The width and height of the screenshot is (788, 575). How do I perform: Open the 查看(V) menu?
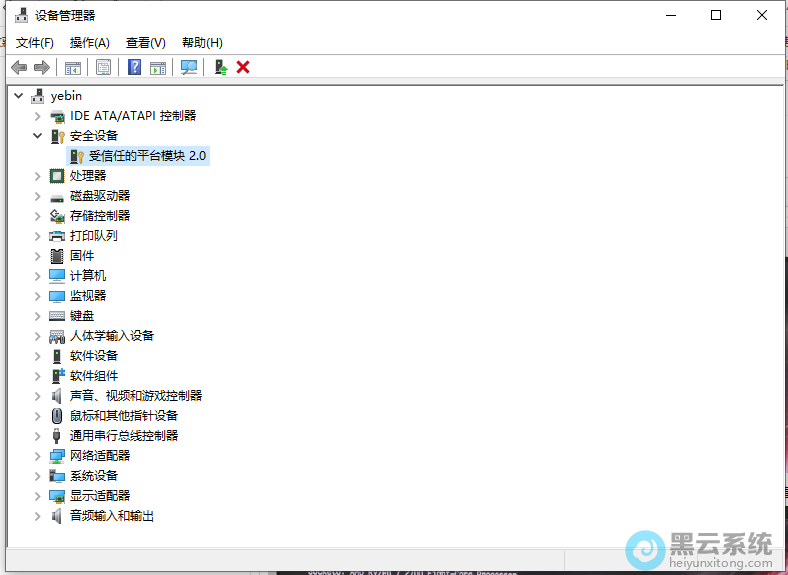tap(145, 42)
